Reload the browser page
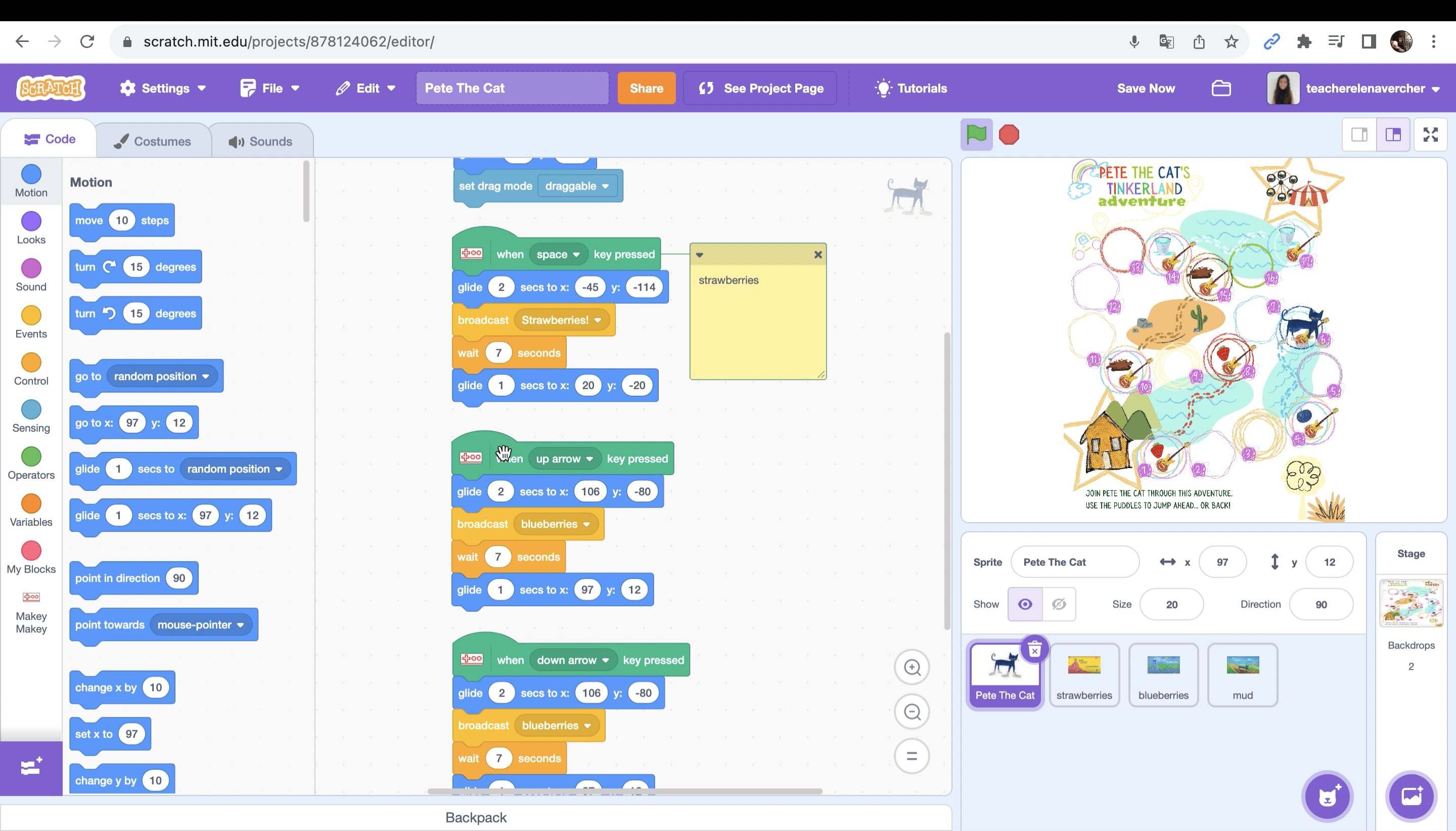The image size is (1456, 831). (x=87, y=41)
